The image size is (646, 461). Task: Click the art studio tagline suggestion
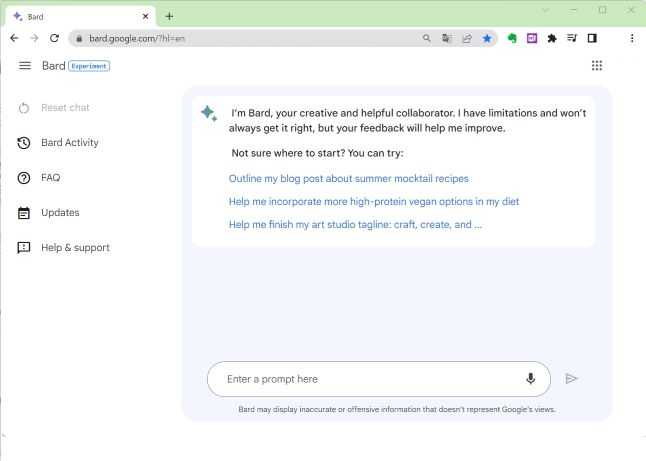coord(355,225)
